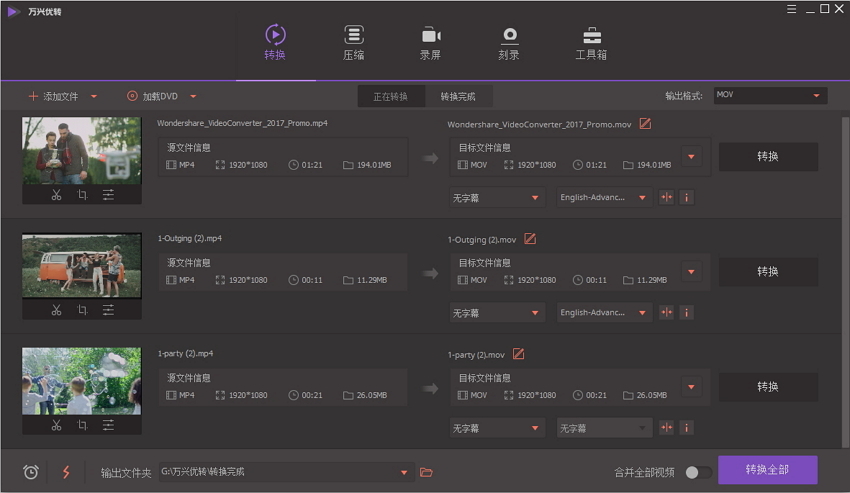Image resolution: width=850 pixels, height=493 pixels.
Task: Open the output folder icon
Action: point(426,472)
